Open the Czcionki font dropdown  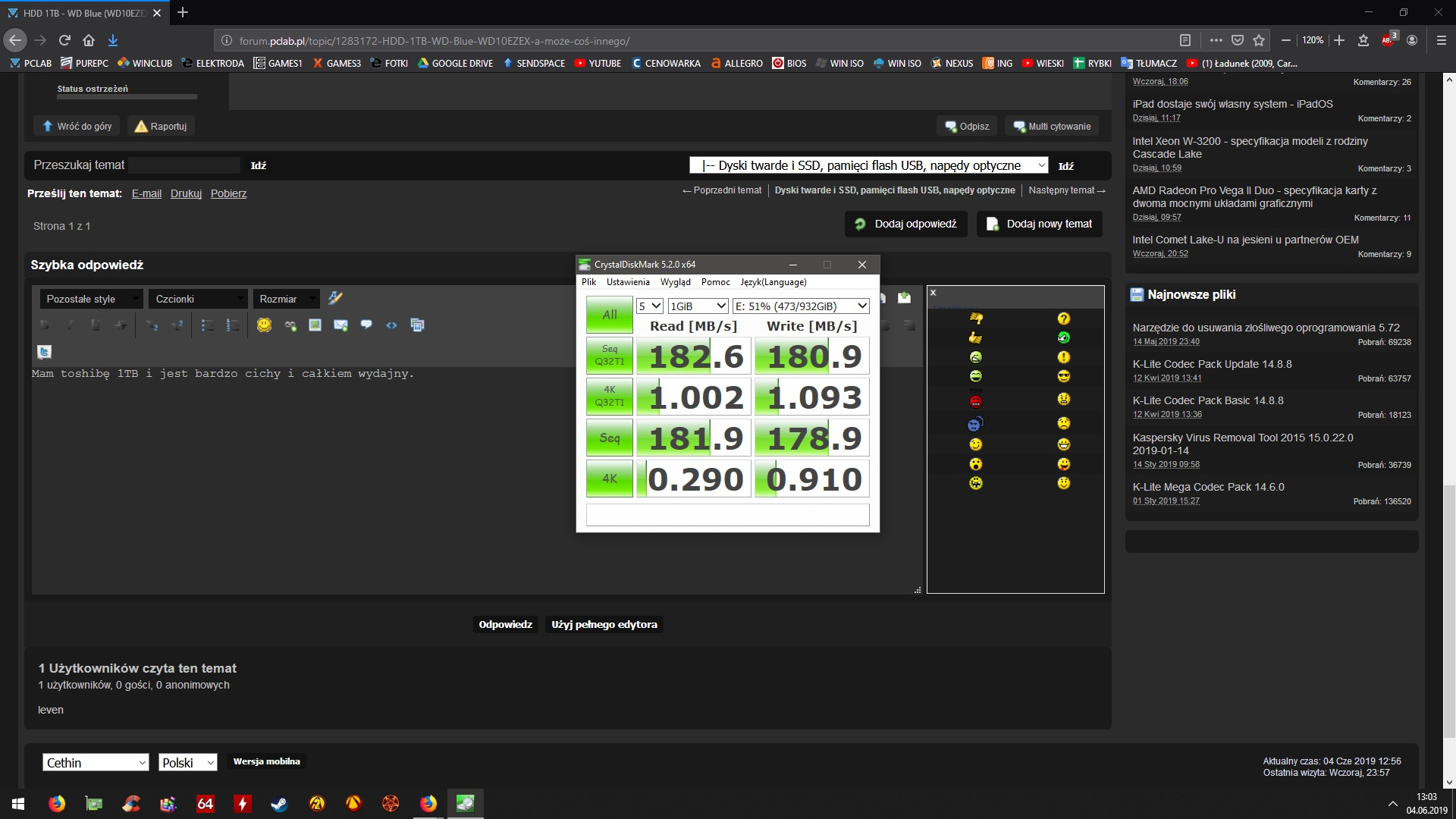click(198, 299)
